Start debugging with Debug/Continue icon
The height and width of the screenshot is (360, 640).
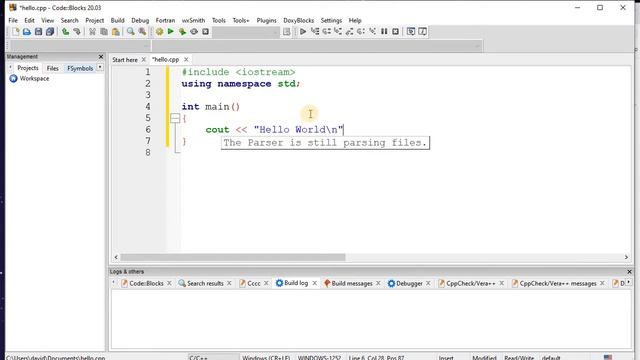303,31
